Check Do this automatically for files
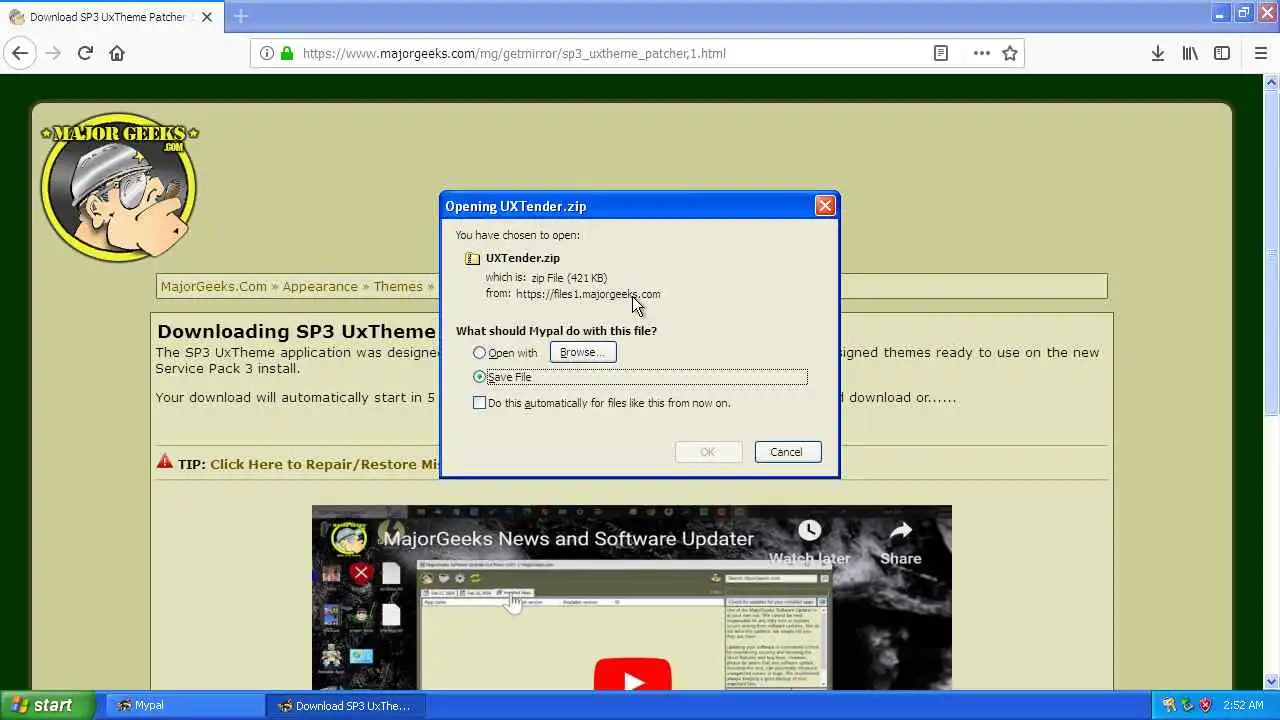1280x720 pixels. click(479, 403)
